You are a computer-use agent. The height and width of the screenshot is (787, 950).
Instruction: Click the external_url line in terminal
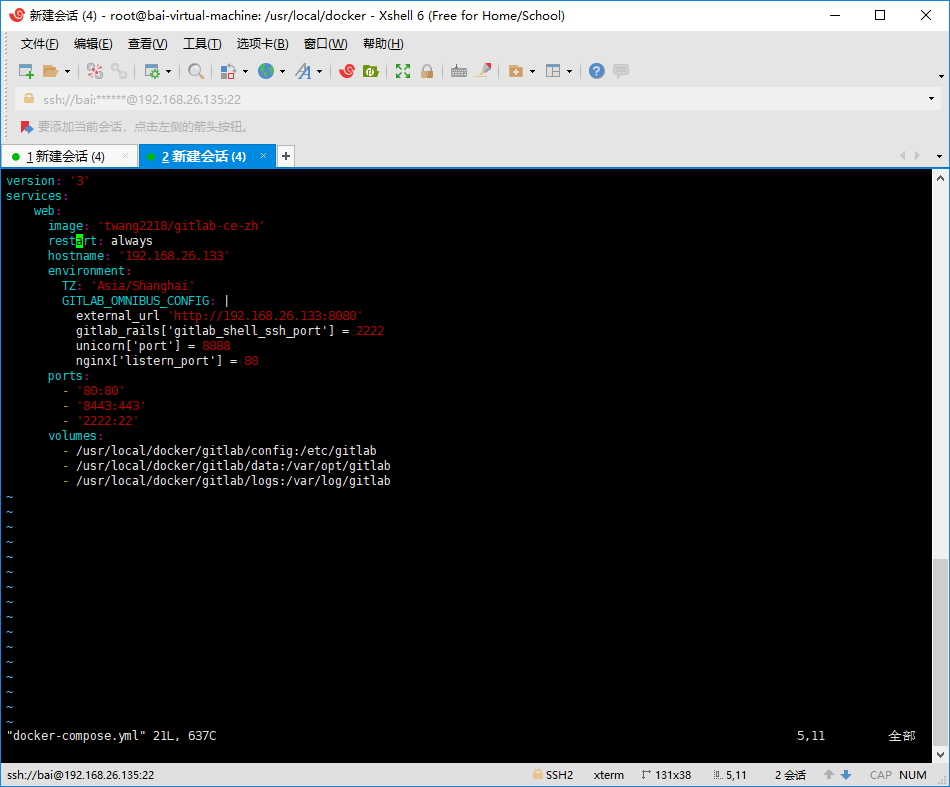point(219,316)
